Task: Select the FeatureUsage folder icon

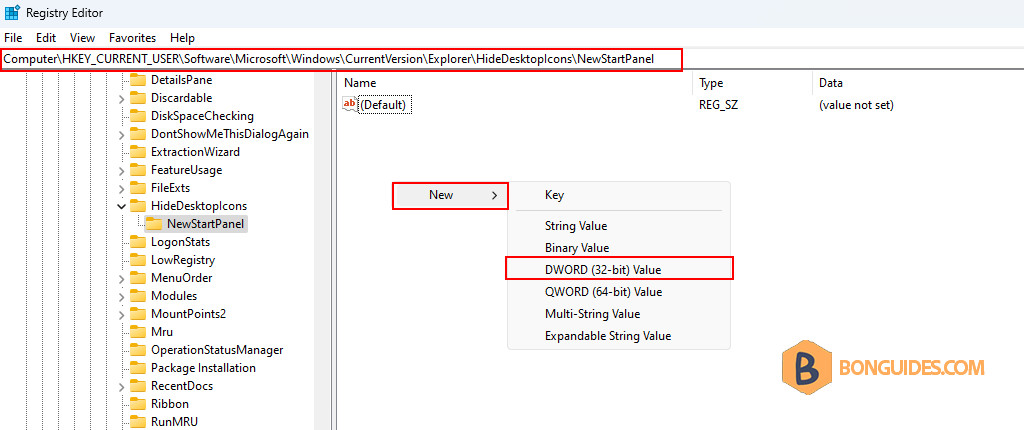Action: (138, 170)
